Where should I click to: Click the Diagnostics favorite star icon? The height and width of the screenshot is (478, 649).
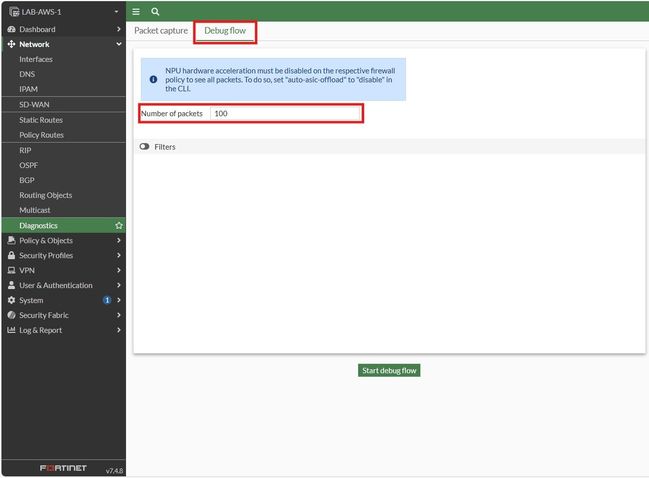pyautogui.click(x=119, y=226)
